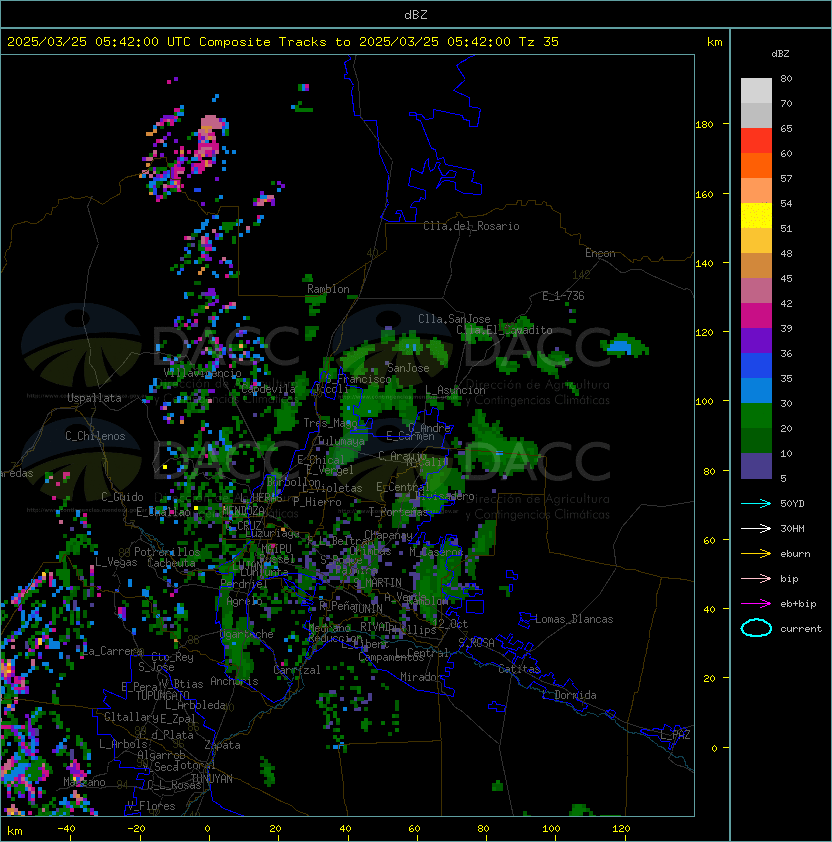This screenshot has width=832, height=842.
Task: Click the 'C_Guido' map label
Action: 122,497
